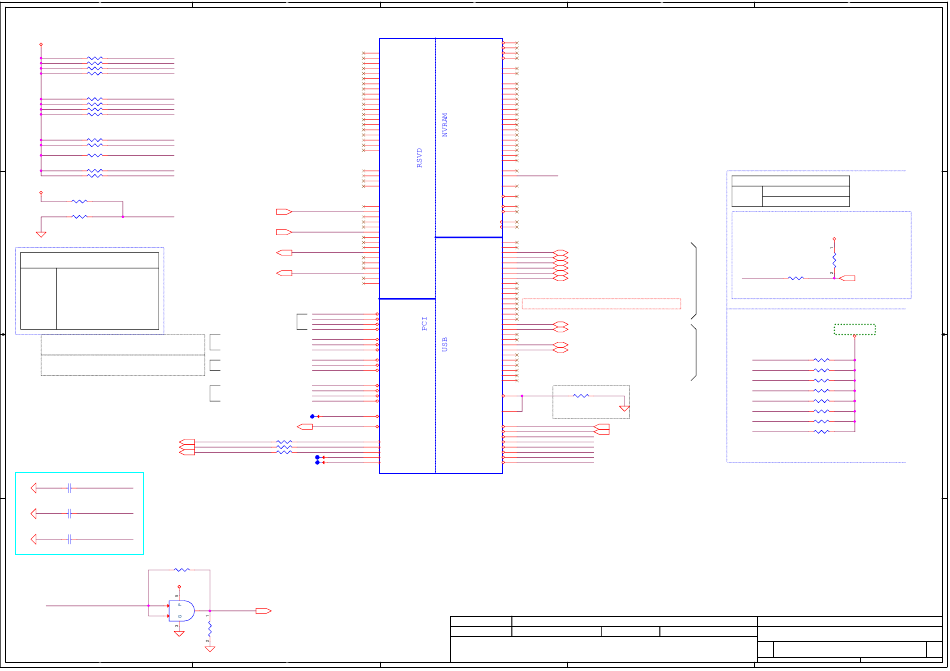Select the red dashed rectangle right of the chip

tap(601, 304)
